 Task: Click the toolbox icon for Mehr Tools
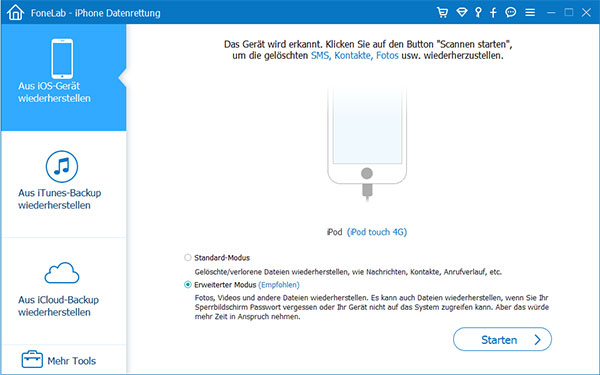[32, 359]
